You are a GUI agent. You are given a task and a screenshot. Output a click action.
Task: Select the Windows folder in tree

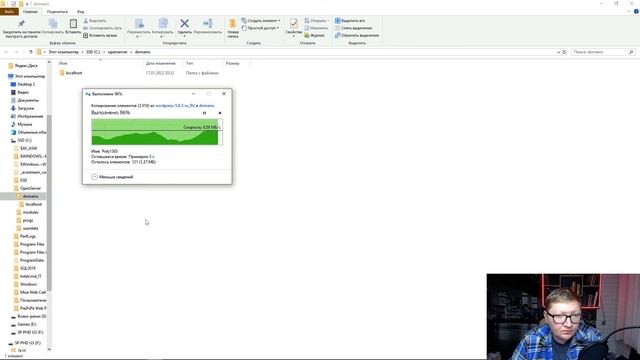(x=25, y=284)
